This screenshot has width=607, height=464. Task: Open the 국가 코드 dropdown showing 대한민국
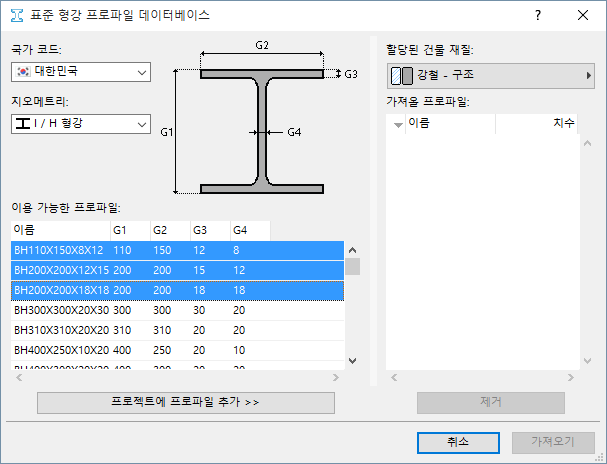tap(81, 72)
